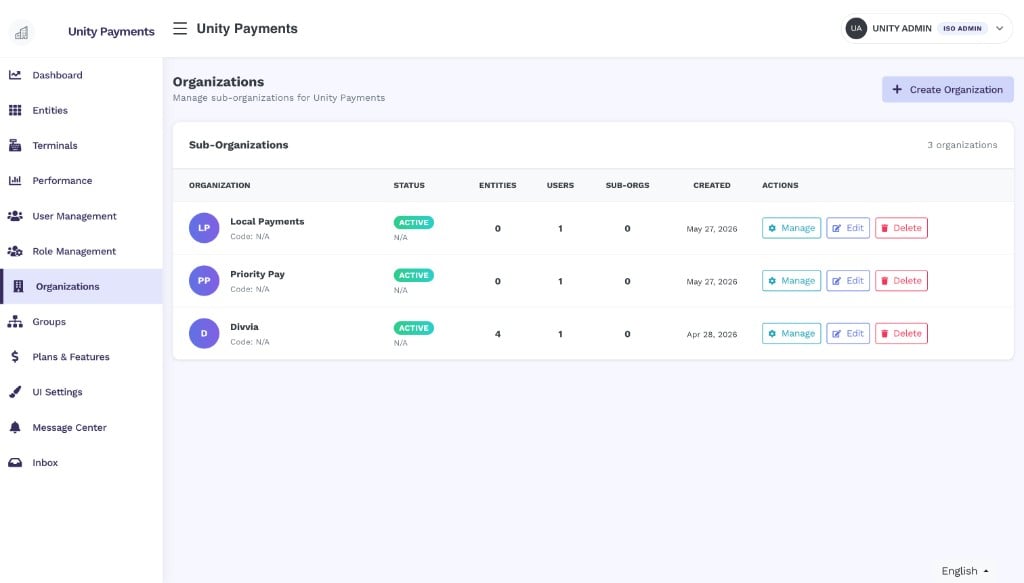Click the LP avatar for Local Payments
The image size is (1024, 583).
tap(204, 228)
